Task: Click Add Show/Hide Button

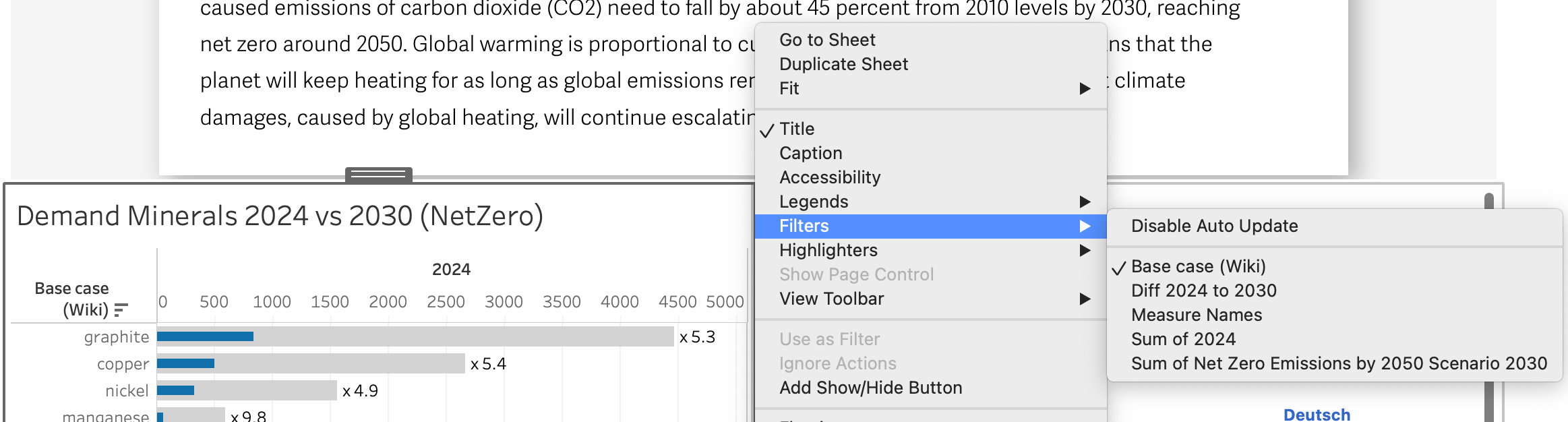Action: pos(930,388)
